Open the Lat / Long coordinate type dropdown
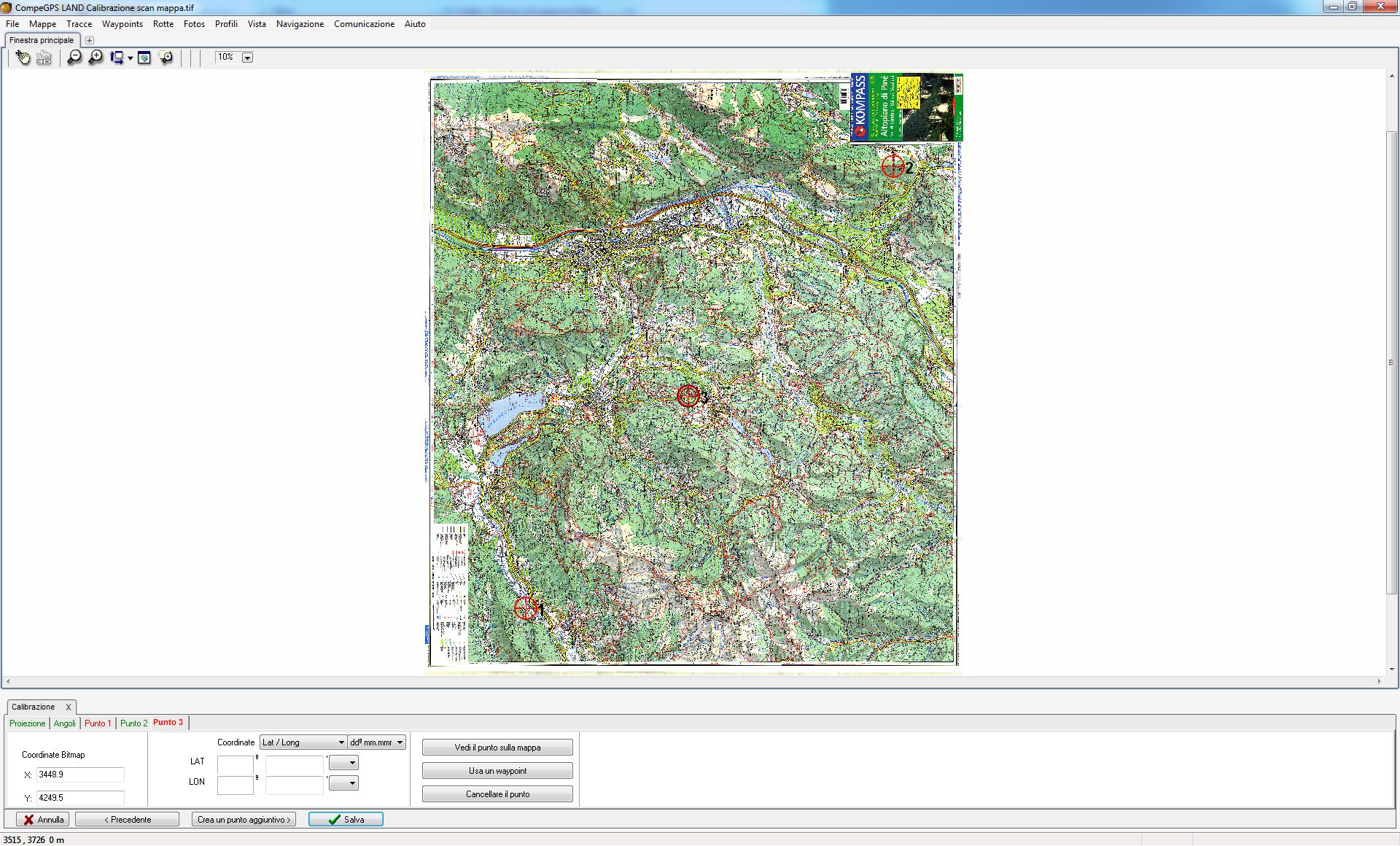 click(x=303, y=742)
